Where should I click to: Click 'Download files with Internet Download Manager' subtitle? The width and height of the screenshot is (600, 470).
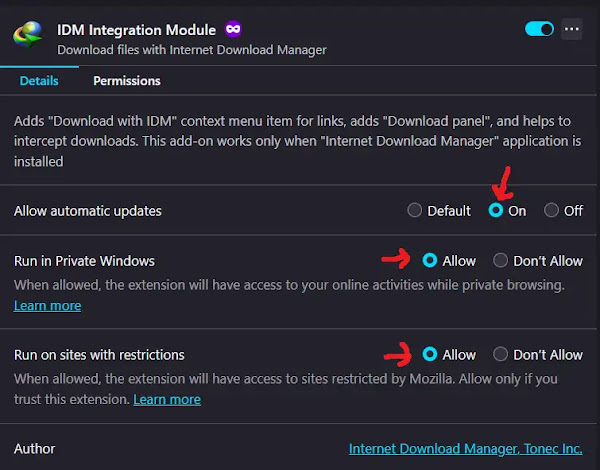click(x=192, y=50)
